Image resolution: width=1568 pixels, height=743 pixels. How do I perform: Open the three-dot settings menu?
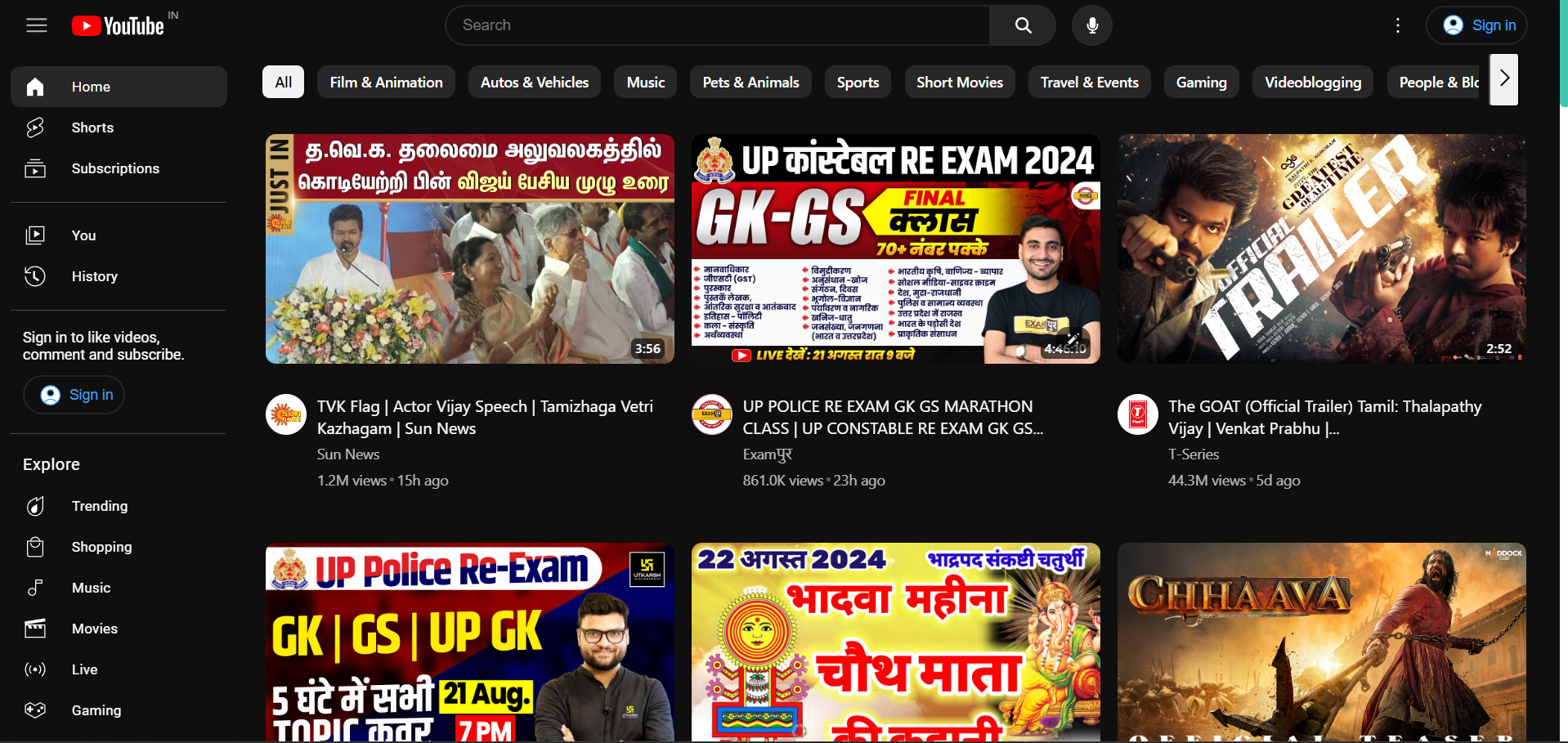point(1398,25)
